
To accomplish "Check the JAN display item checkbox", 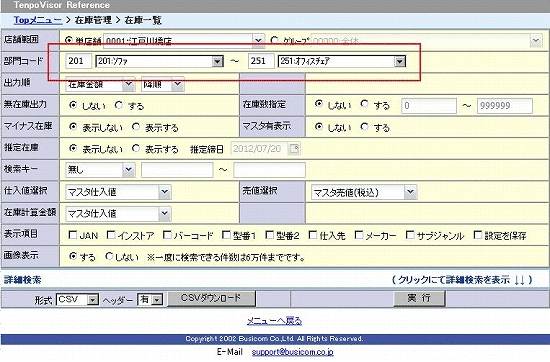I will [73, 235].
